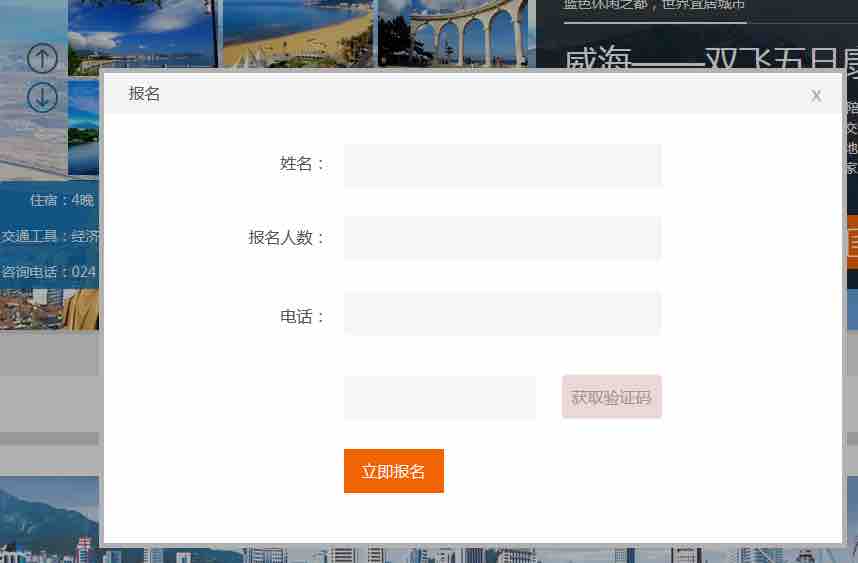Click the 姓名 field label
Screen dimensions: 858x563
[302, 164]
